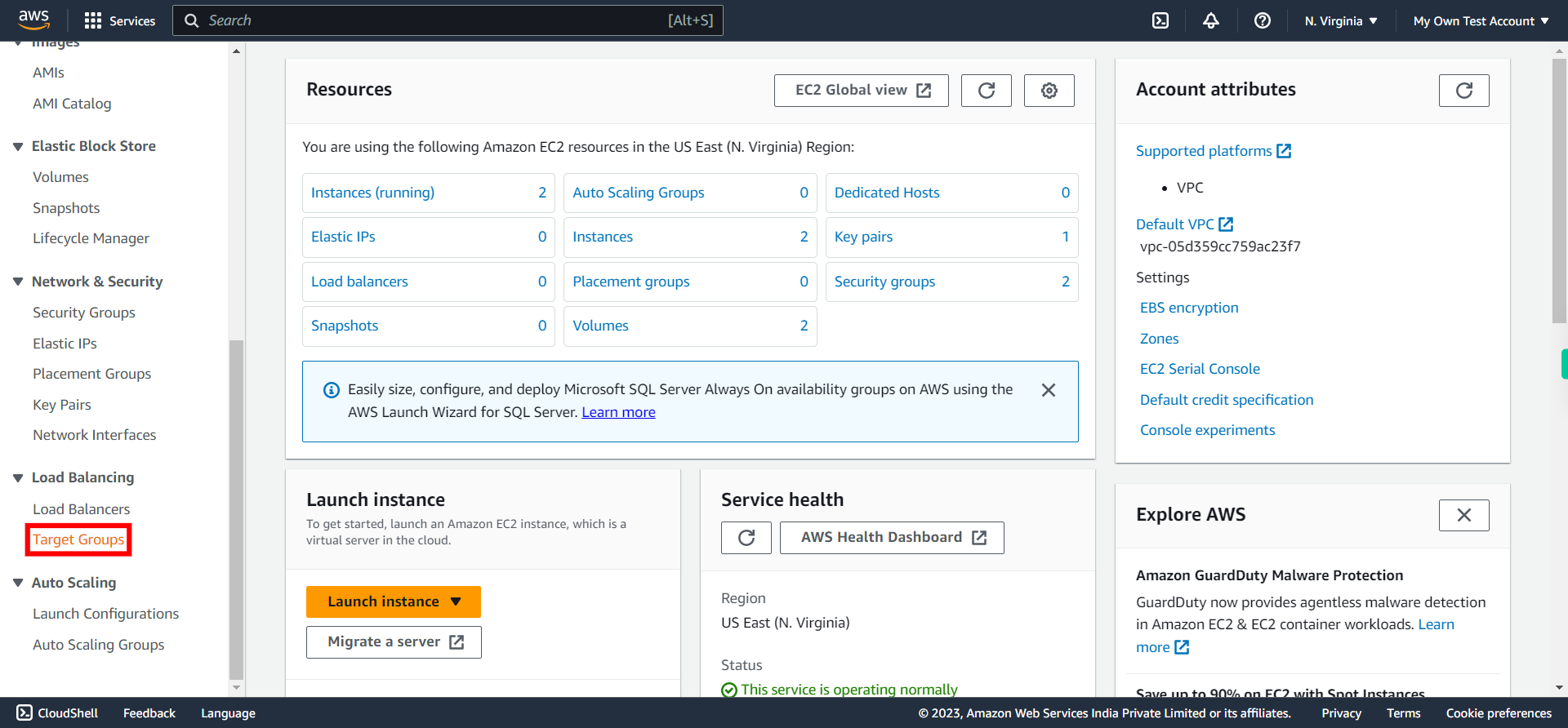The image size is (1568, 728).
Task: Open the notifications bell
Action: point(1211,20)
